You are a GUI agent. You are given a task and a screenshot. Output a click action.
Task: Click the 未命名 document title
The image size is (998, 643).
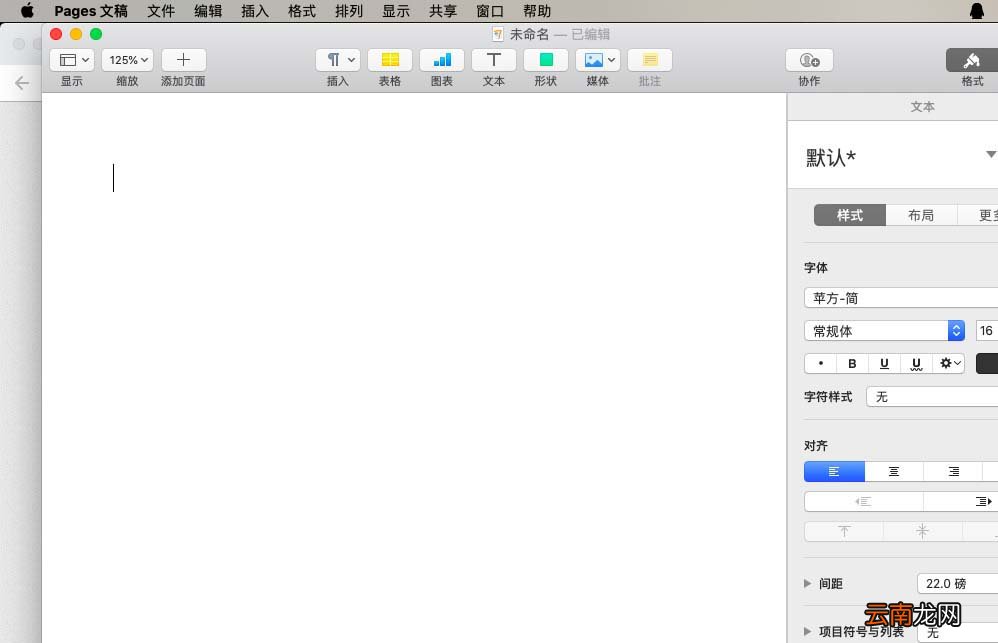[x=529, y=34]
